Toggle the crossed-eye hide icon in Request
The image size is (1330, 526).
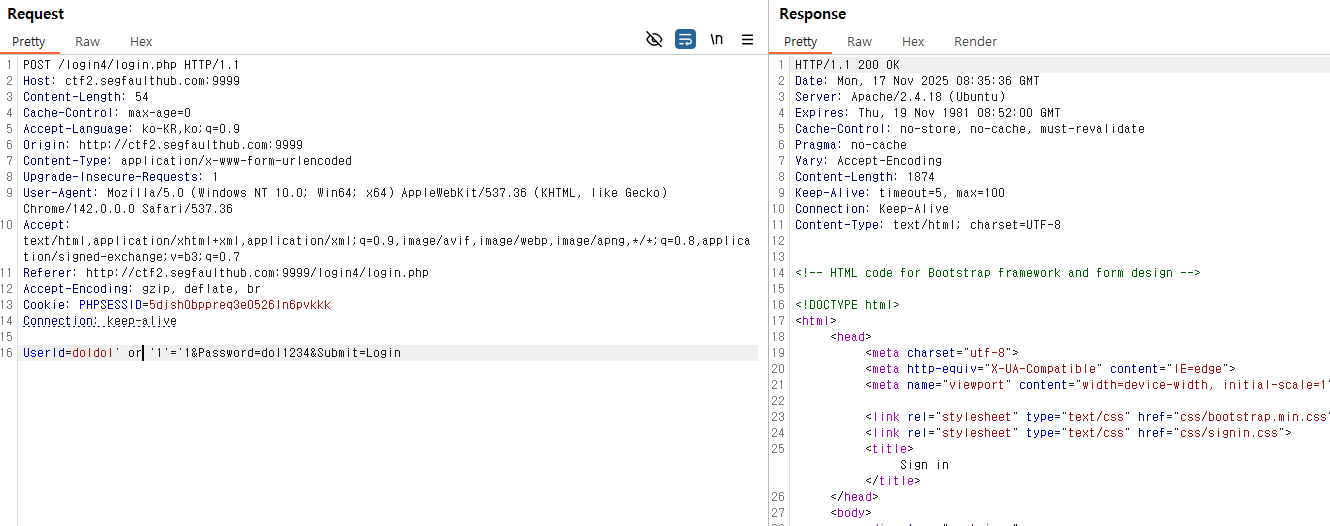pos(654,40)
